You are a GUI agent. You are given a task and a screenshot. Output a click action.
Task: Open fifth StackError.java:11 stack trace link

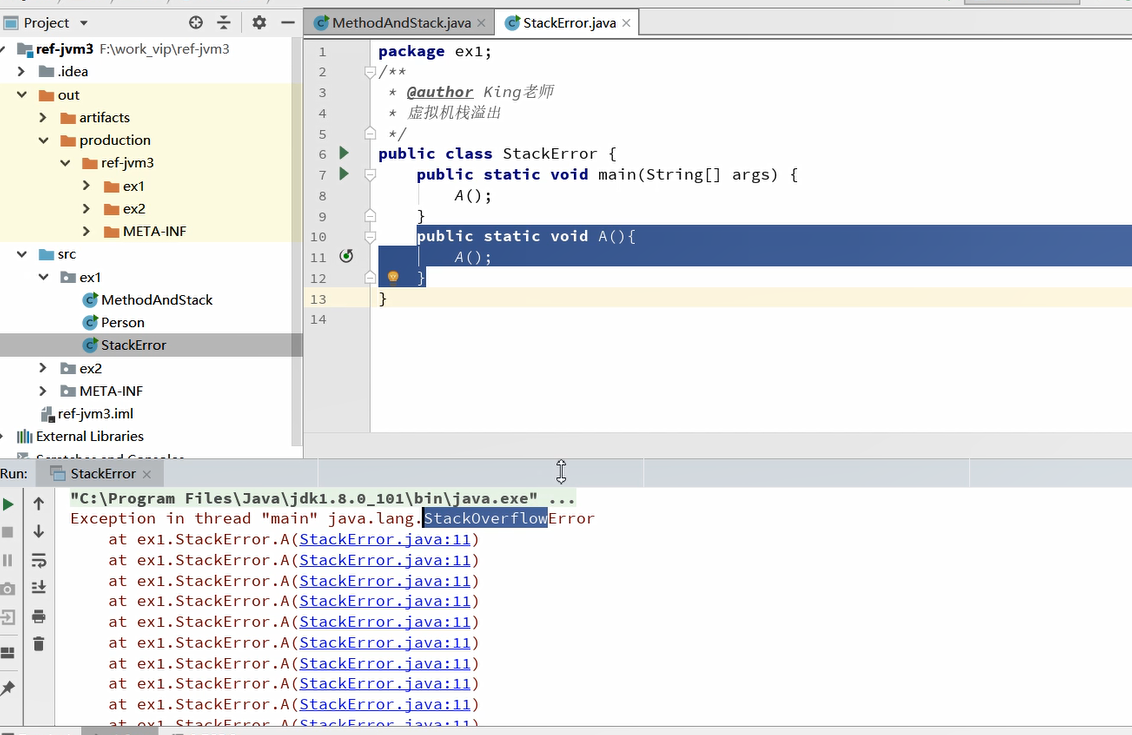tap(385, 622)
